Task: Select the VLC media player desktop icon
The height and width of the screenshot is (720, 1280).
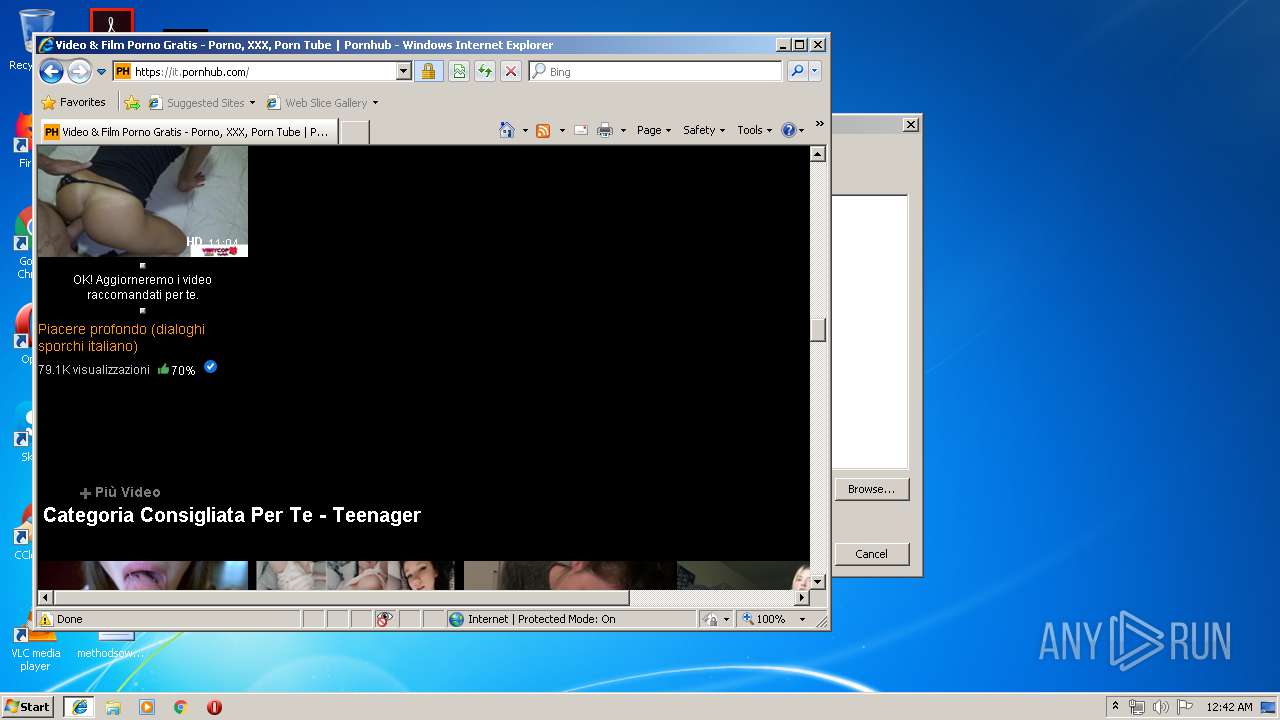Action: click(x=36, y=648)
